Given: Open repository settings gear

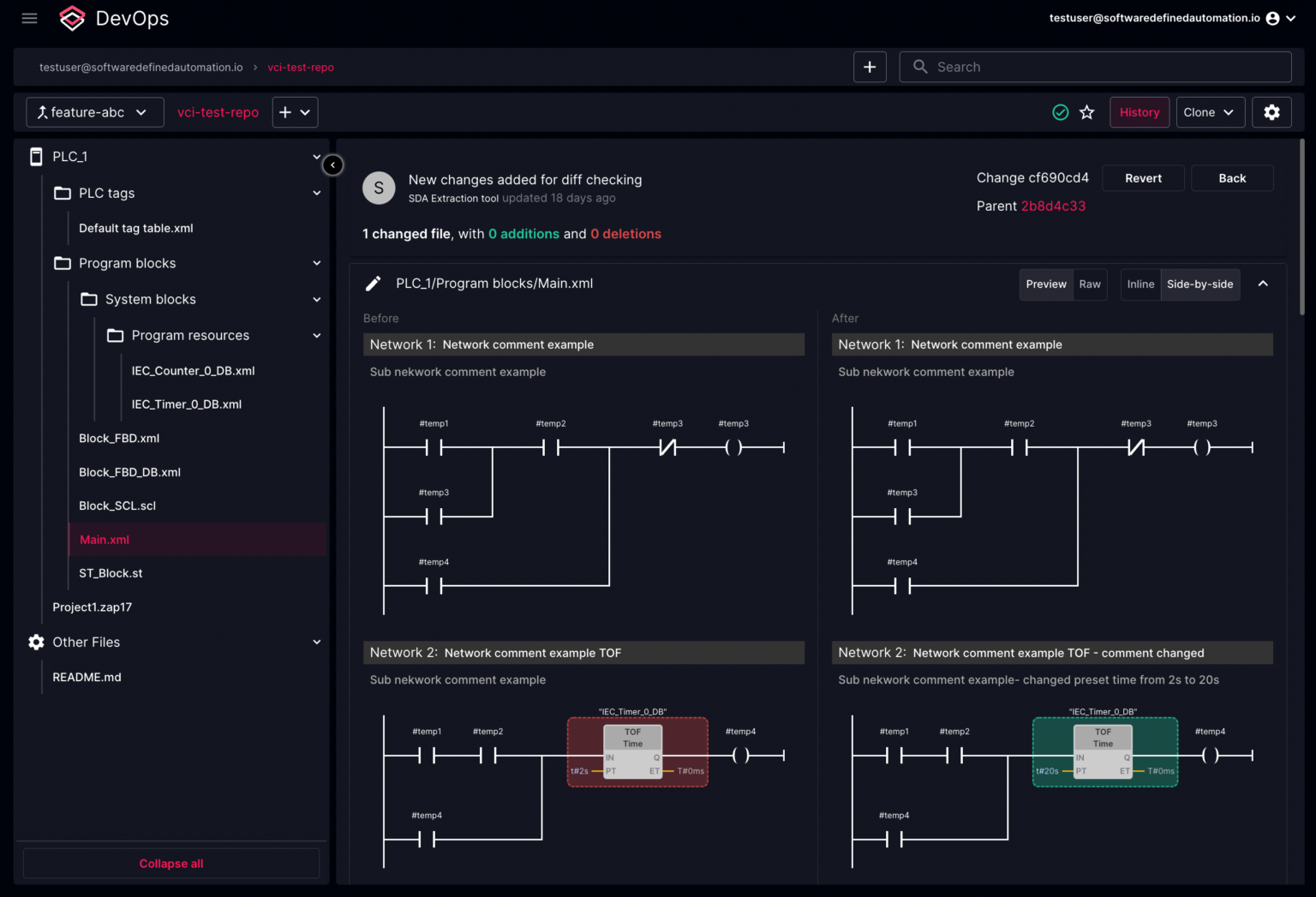Looking at the screenshot, I should coord(1271,112).
